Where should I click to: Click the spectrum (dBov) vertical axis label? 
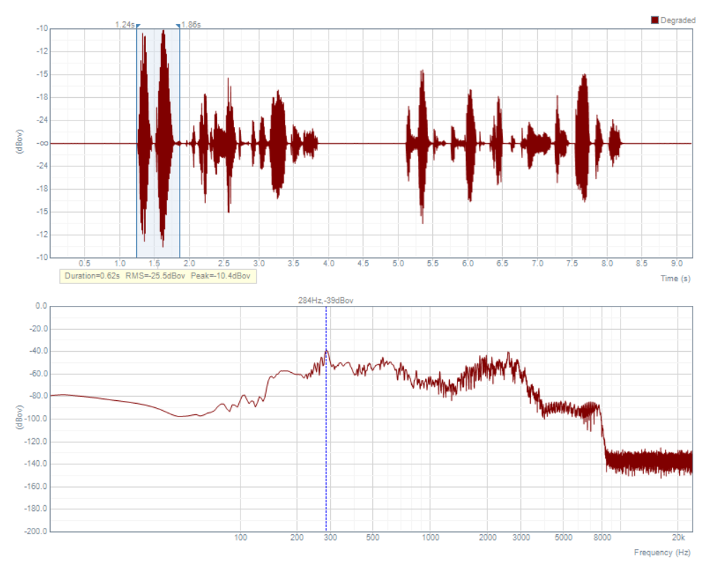[x=20, y=418]
